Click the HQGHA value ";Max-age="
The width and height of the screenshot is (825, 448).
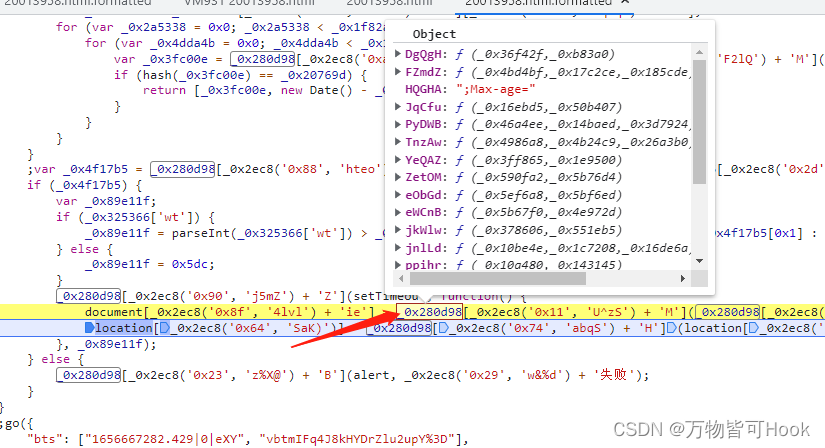[496, 89]
